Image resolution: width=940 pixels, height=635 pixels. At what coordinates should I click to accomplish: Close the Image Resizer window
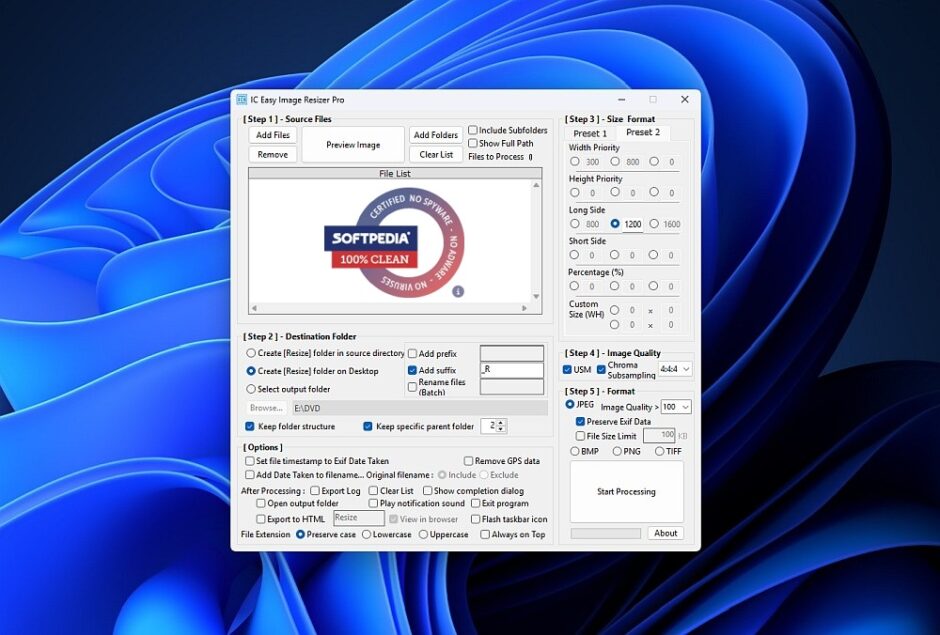[x=685, y=100]
